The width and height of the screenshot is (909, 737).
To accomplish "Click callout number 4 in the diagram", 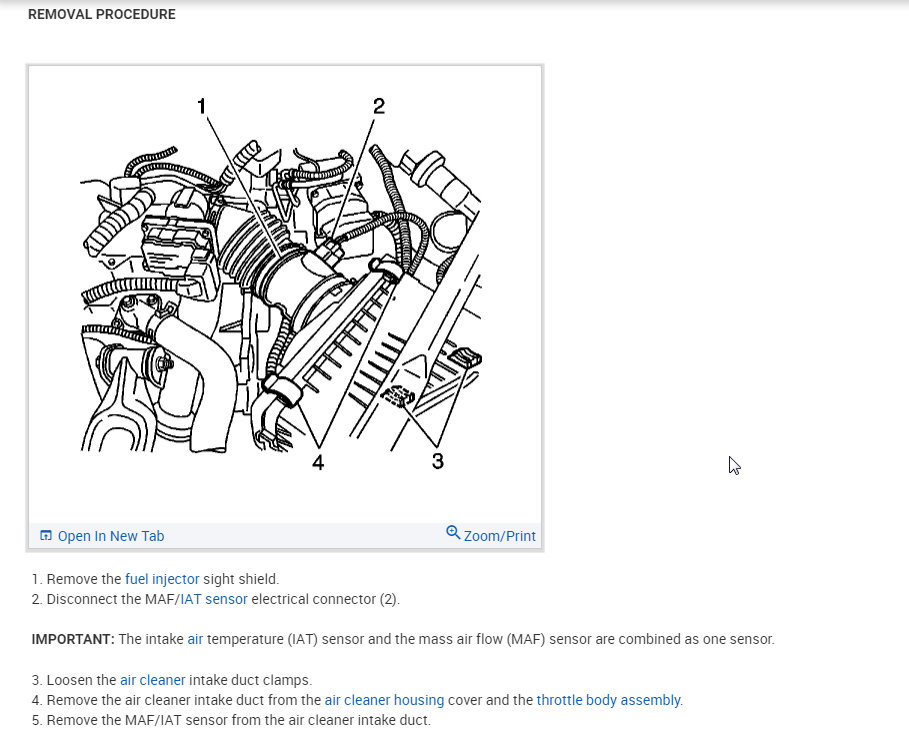I will point(318,462).
